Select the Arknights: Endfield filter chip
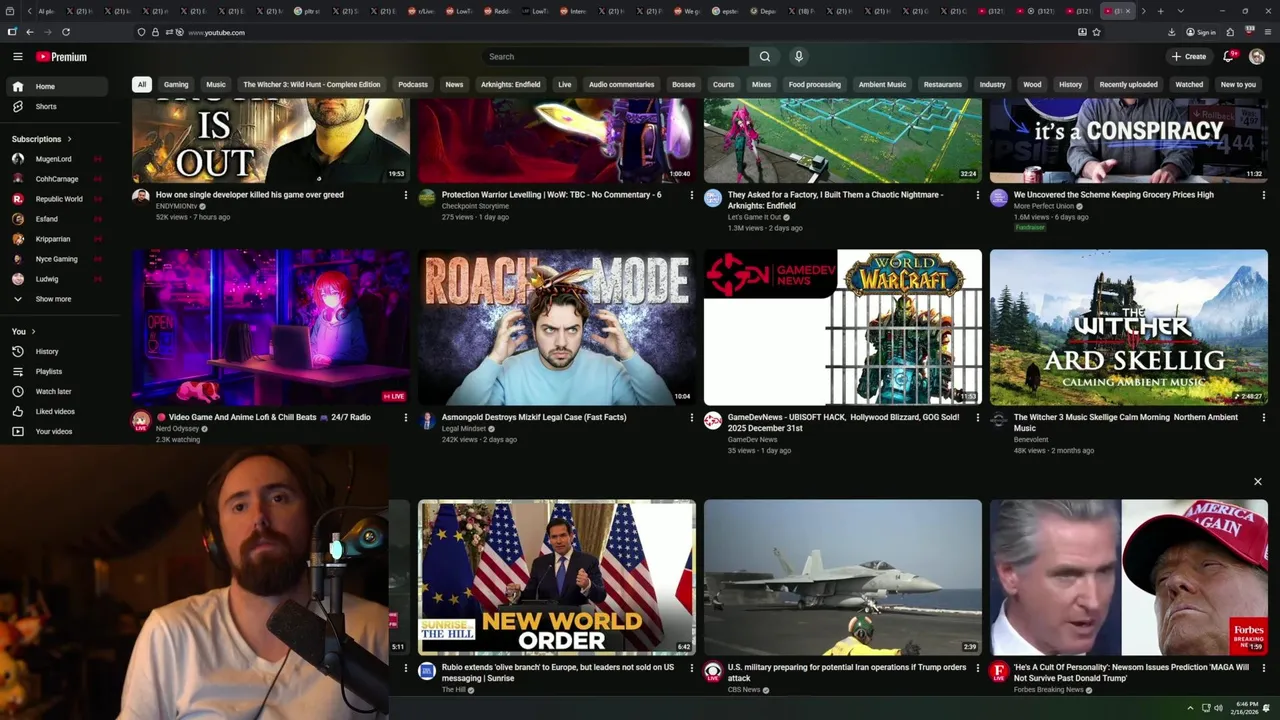This screenshot has height=720, width=1280. (x=511, y=84)
